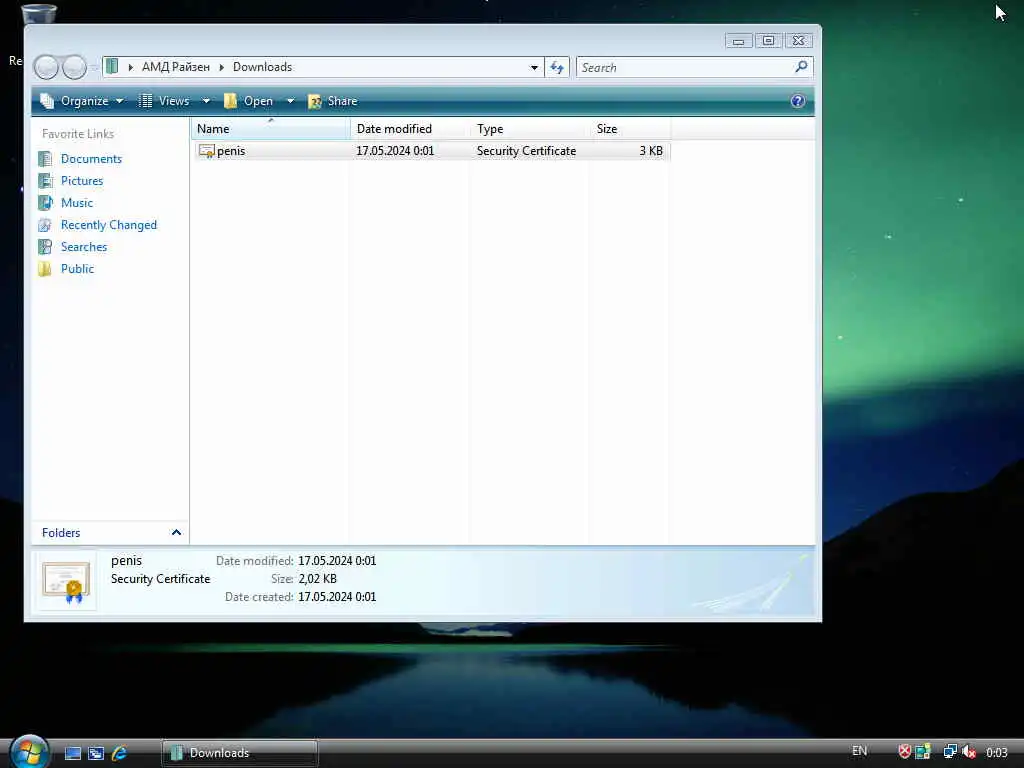Open the Windows Start orb
This screenshot has width=1024, height=768.
tap(29, 751)
